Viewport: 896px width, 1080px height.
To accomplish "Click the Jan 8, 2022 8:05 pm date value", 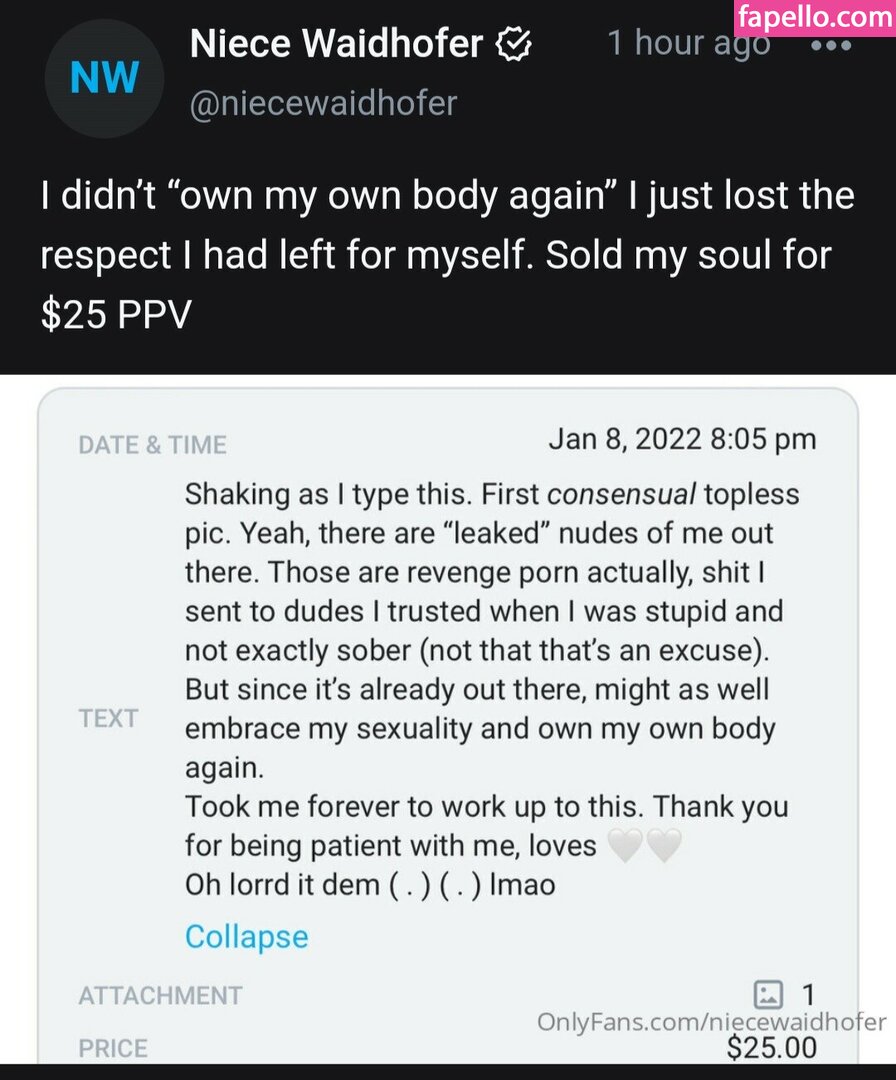I will pyautogui.click(x=682, y=439).
